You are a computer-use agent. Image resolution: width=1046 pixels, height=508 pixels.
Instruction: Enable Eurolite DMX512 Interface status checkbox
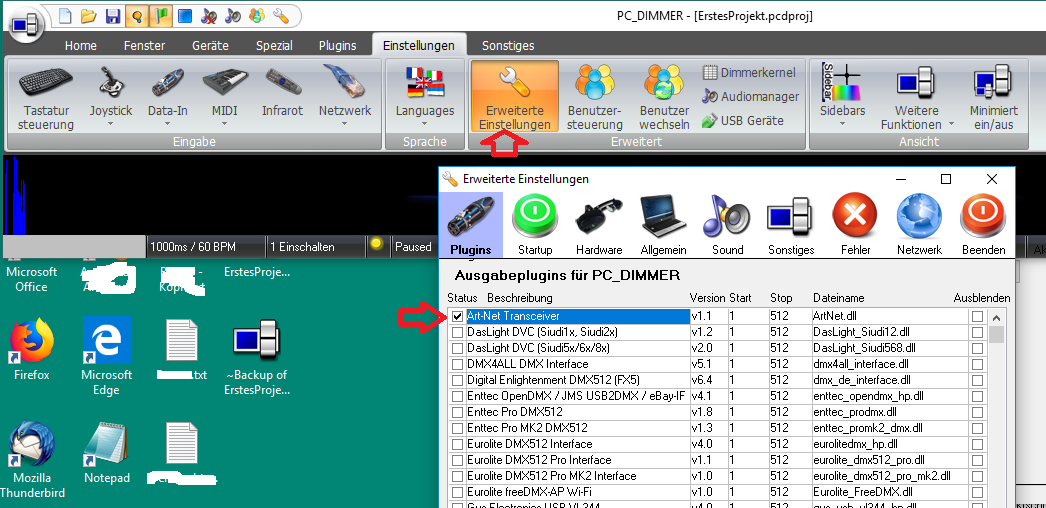(458, 444)
